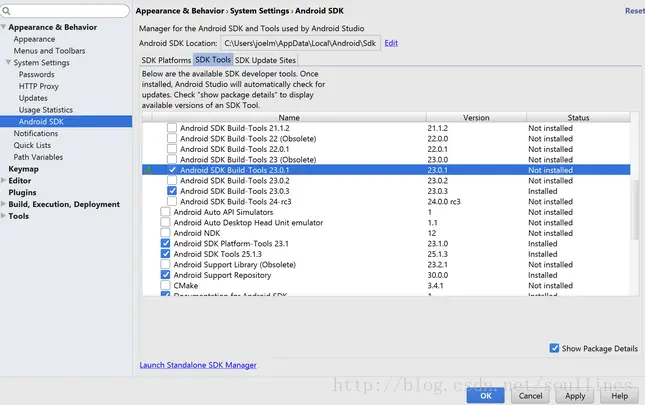Open the SDK Update Sites tab
The width and height of the screenshot is (645, 405).
[265, 60]
